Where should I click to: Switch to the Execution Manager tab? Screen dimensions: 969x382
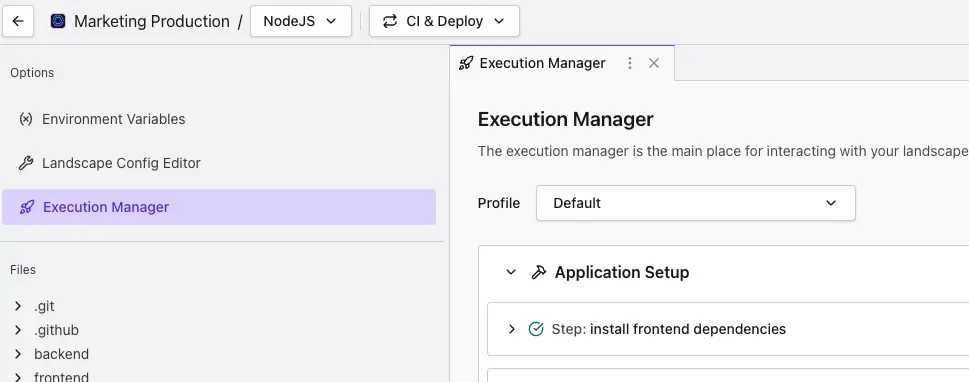(x=562, y=63)
